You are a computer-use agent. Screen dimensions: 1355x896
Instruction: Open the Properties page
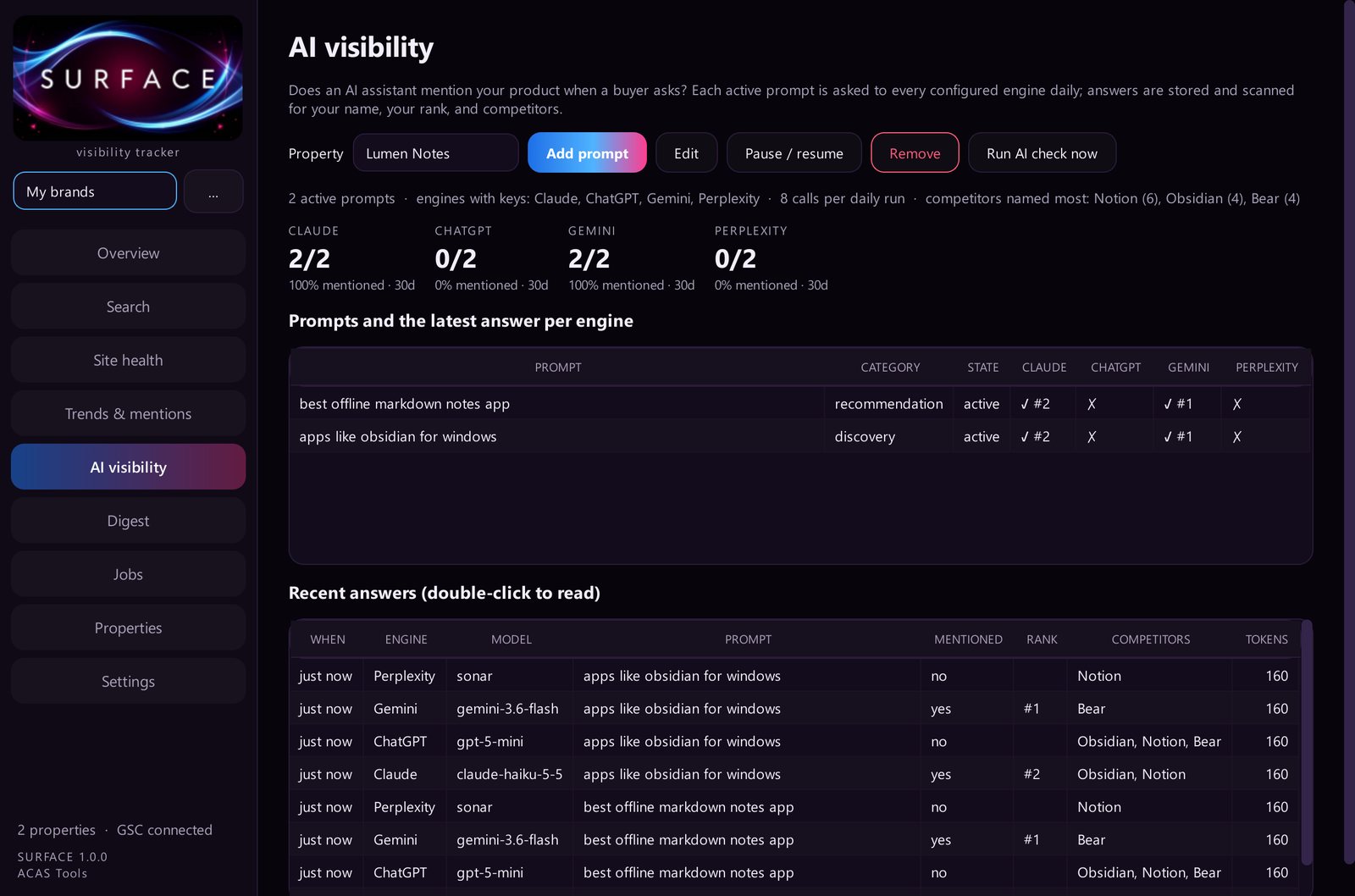tap(128, 628)
